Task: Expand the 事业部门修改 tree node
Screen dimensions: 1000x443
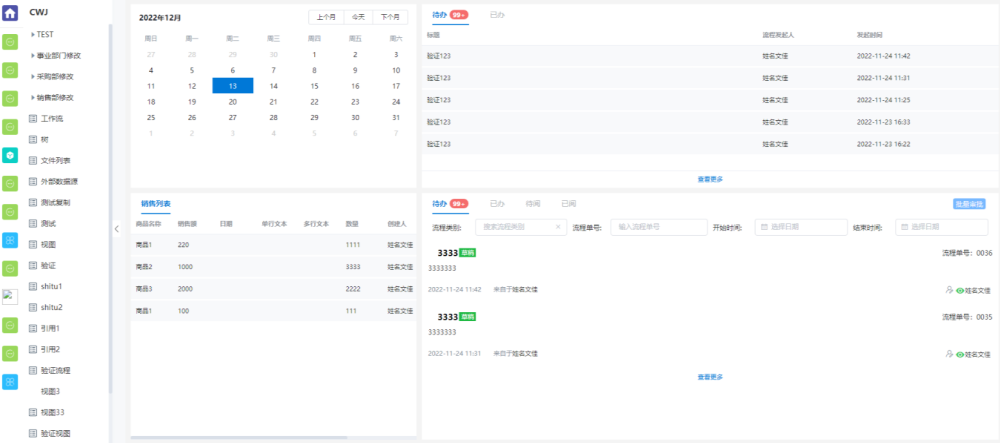Action: [32, 55]
